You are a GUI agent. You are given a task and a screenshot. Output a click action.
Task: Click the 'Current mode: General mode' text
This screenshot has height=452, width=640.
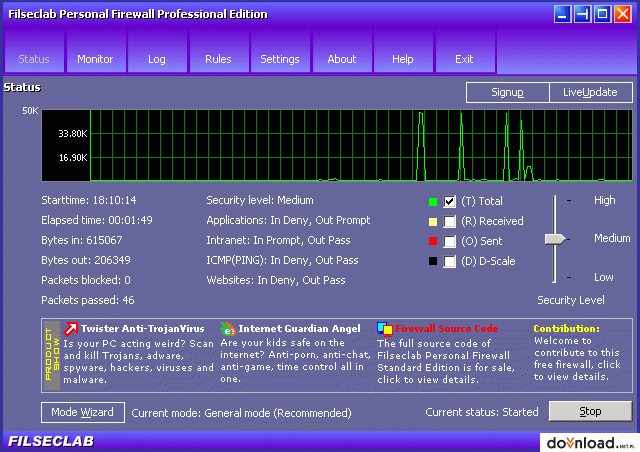coord(241,413)
